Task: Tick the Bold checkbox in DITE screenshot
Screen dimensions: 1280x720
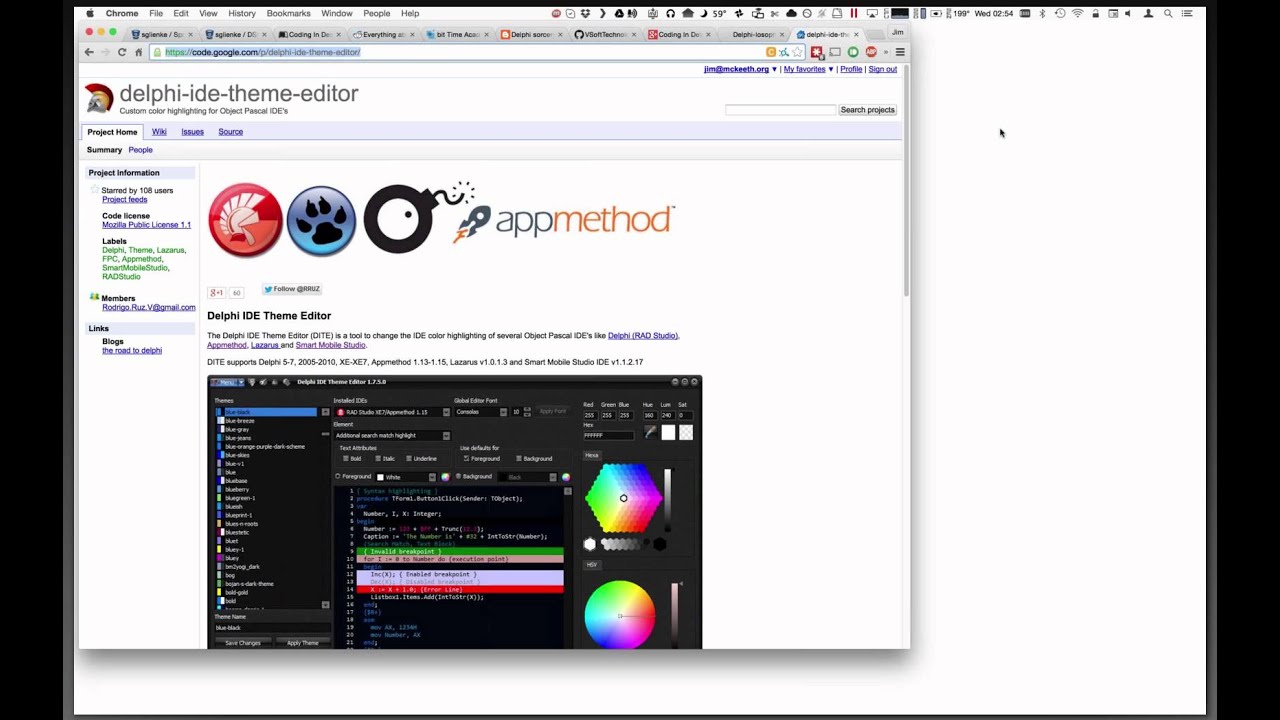Action: click(x=345, y=459)
